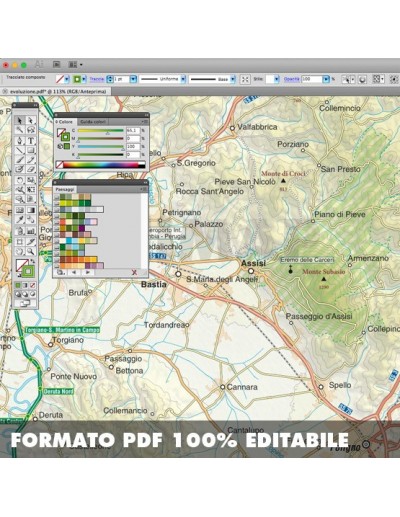The height and width of the screenshot is (517, 400).
Task: Click the Cyan value field showing 65.1
Action: (x=133, y=130)
